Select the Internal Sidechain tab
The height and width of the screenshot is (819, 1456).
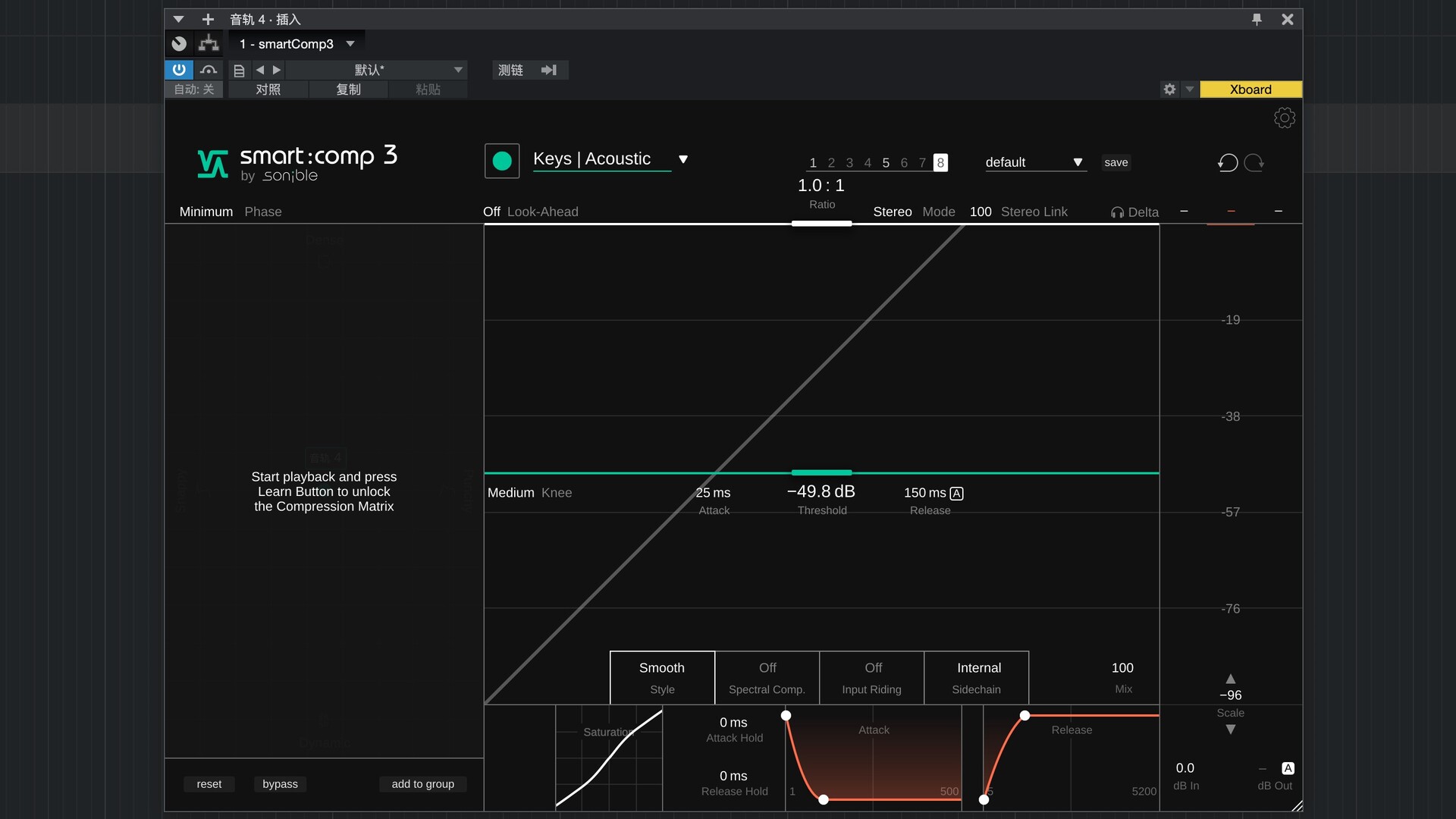point(977,677)
